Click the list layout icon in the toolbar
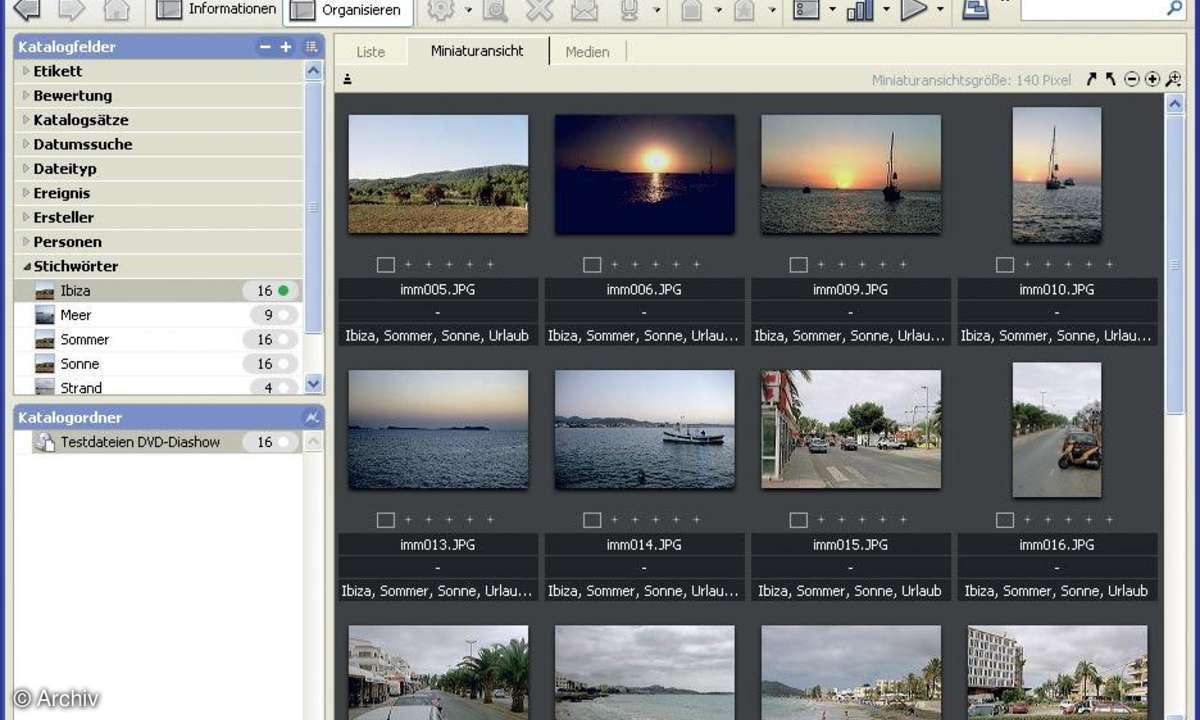The height and width of the screenshot is (720, 1200). point(806,10)
